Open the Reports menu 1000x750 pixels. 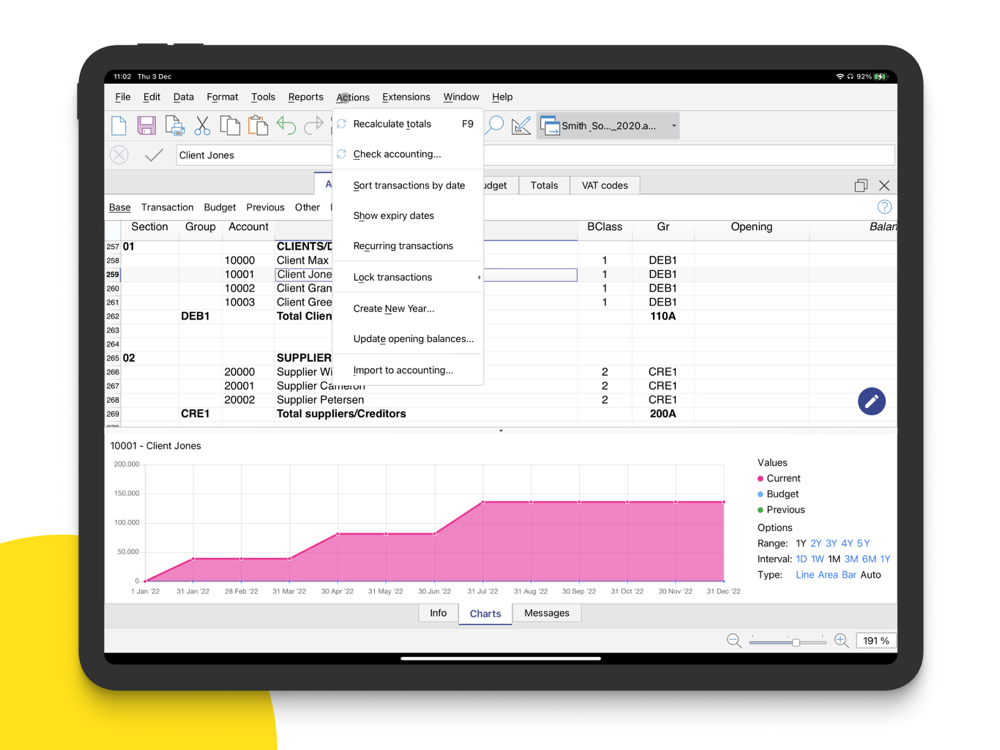click(305, 97)
